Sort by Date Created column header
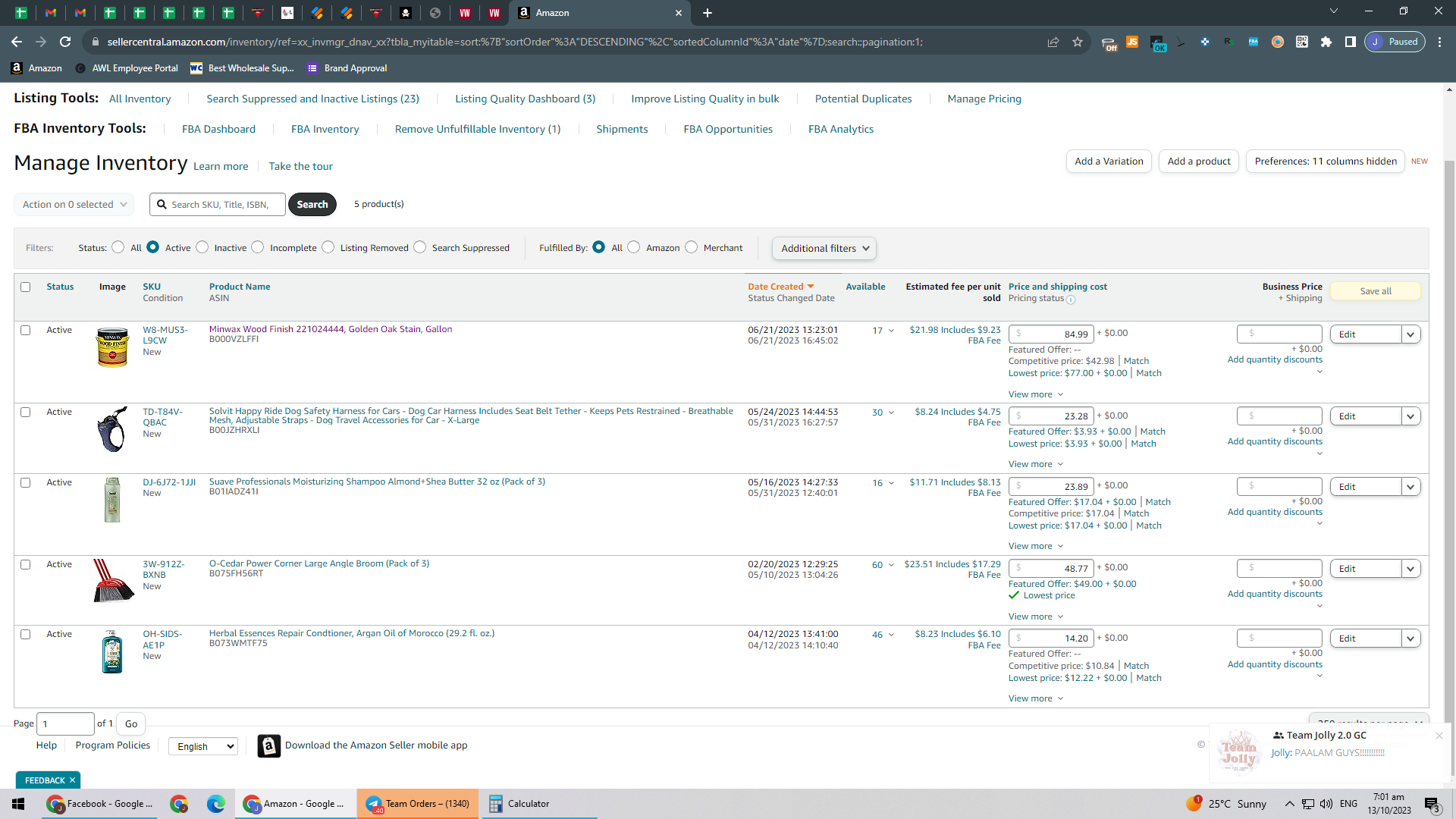Viewport: 1456px width, 819px height. (x=781, y=287)
